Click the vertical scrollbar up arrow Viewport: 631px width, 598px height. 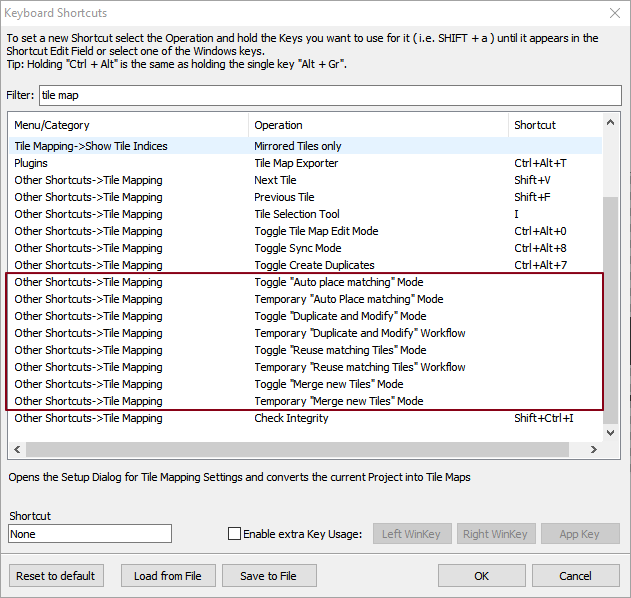610,122
